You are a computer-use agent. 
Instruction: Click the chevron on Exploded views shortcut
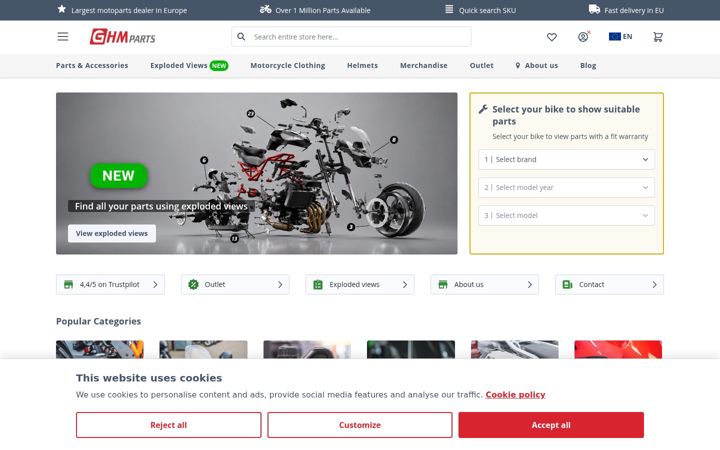tap(405, 285)
